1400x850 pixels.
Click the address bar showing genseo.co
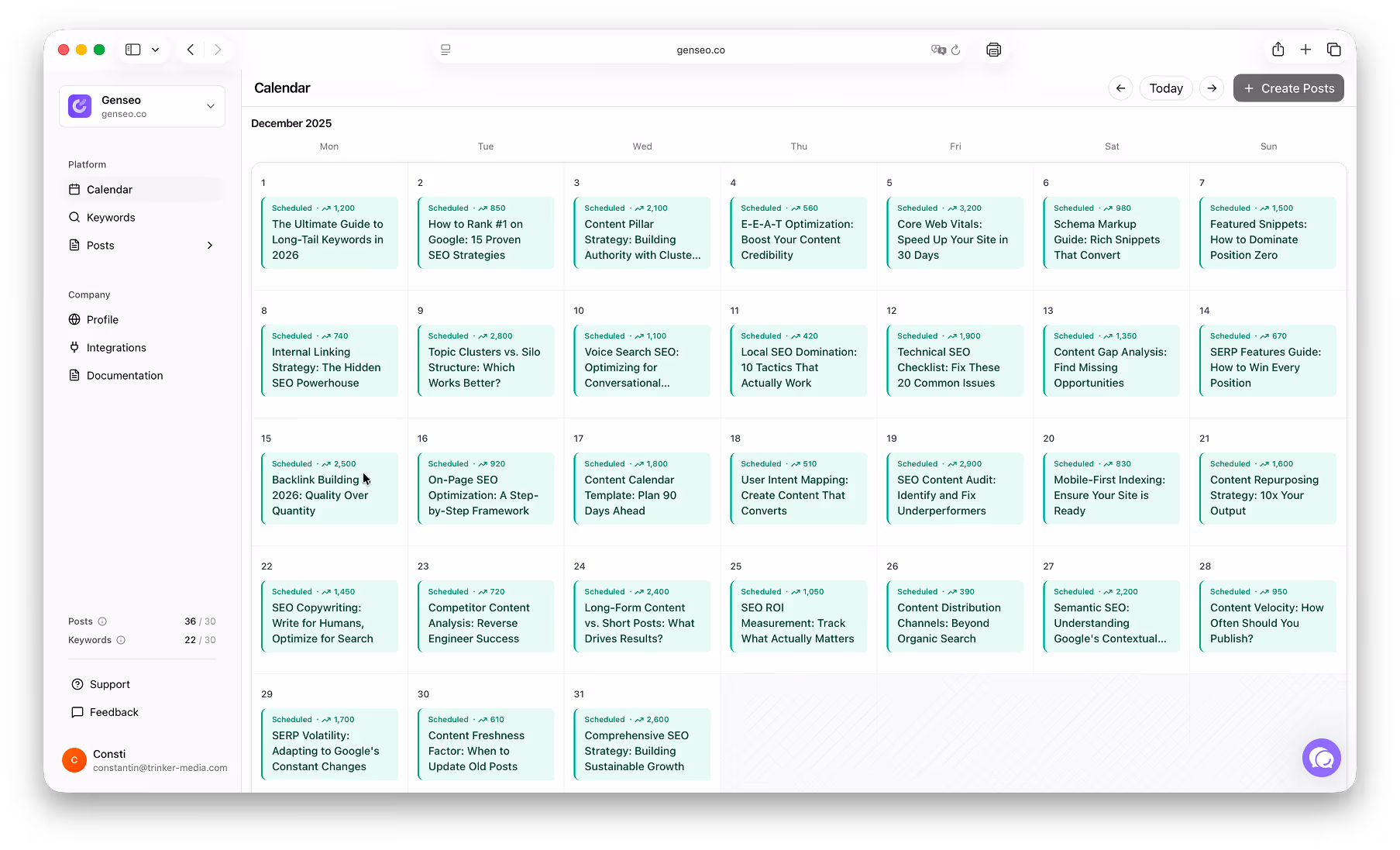pos(700,49)
